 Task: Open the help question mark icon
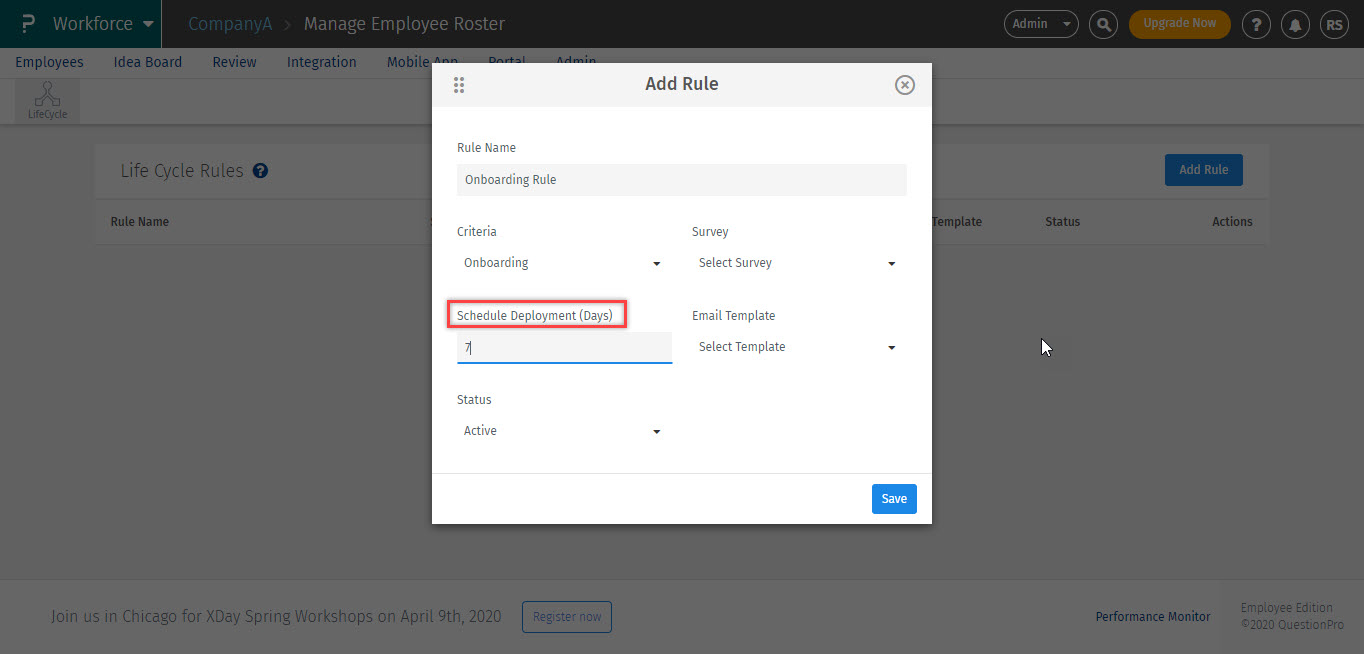tap(1256, 24)
